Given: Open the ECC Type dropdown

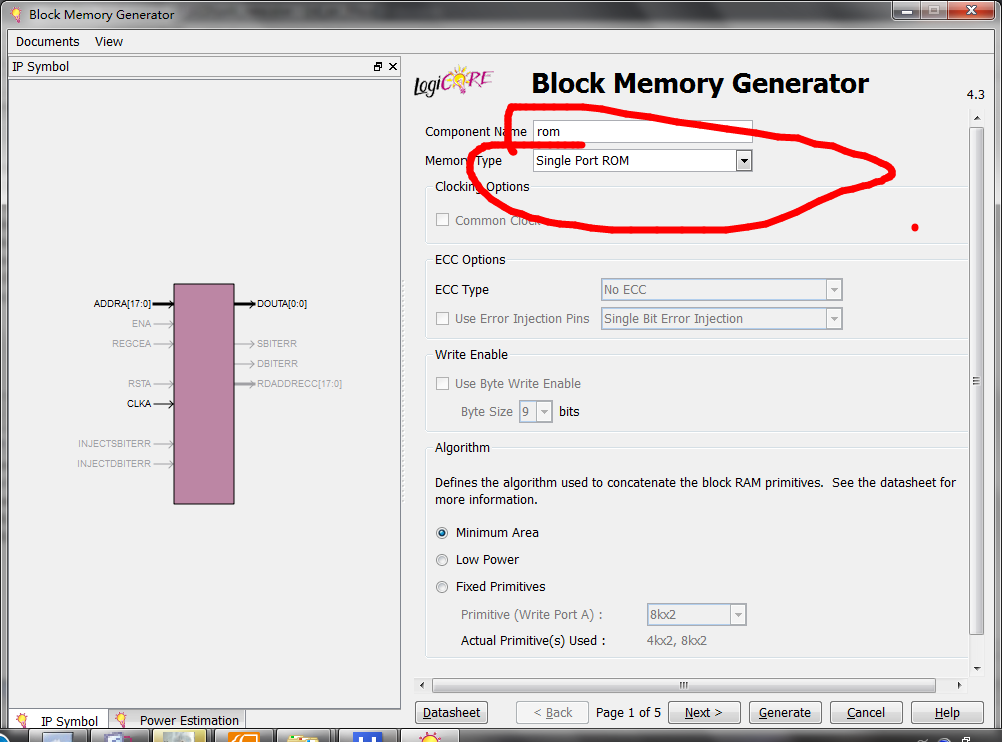Looking at the screenshot, I should pos(834,290).
